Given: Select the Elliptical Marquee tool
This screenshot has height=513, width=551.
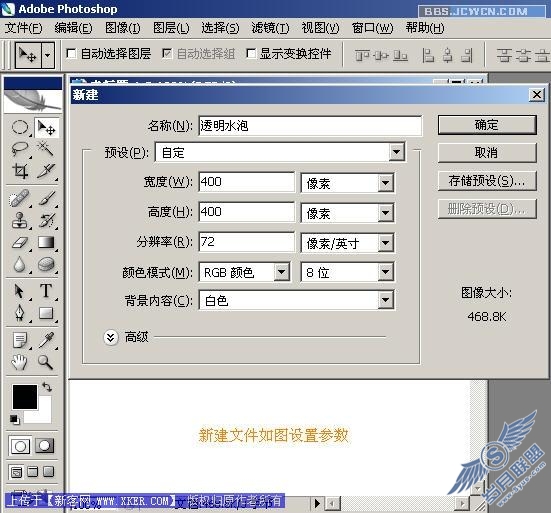Looking at the screenshot, I should pos(20,127).
